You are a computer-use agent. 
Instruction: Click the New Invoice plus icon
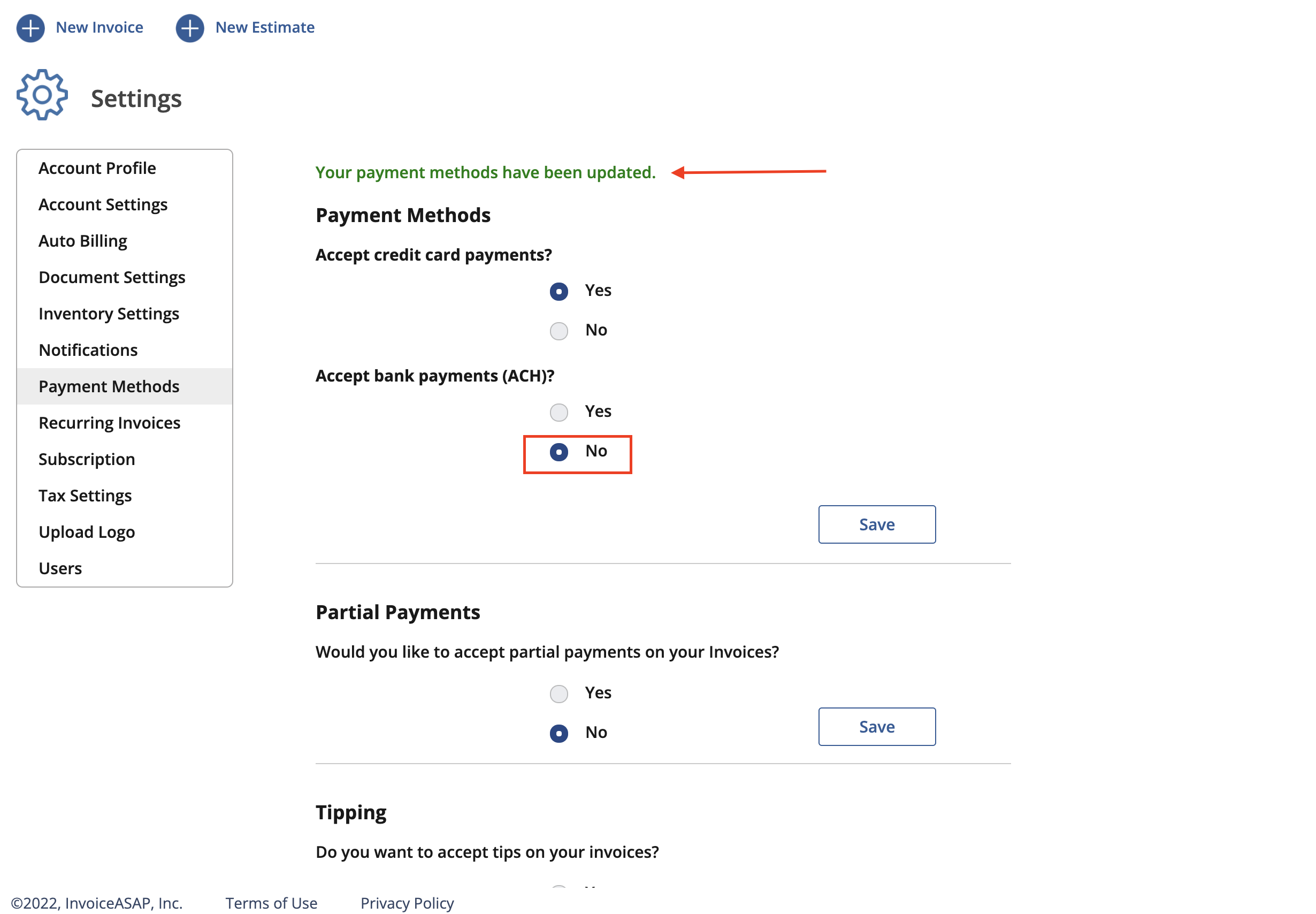point(30,28)
